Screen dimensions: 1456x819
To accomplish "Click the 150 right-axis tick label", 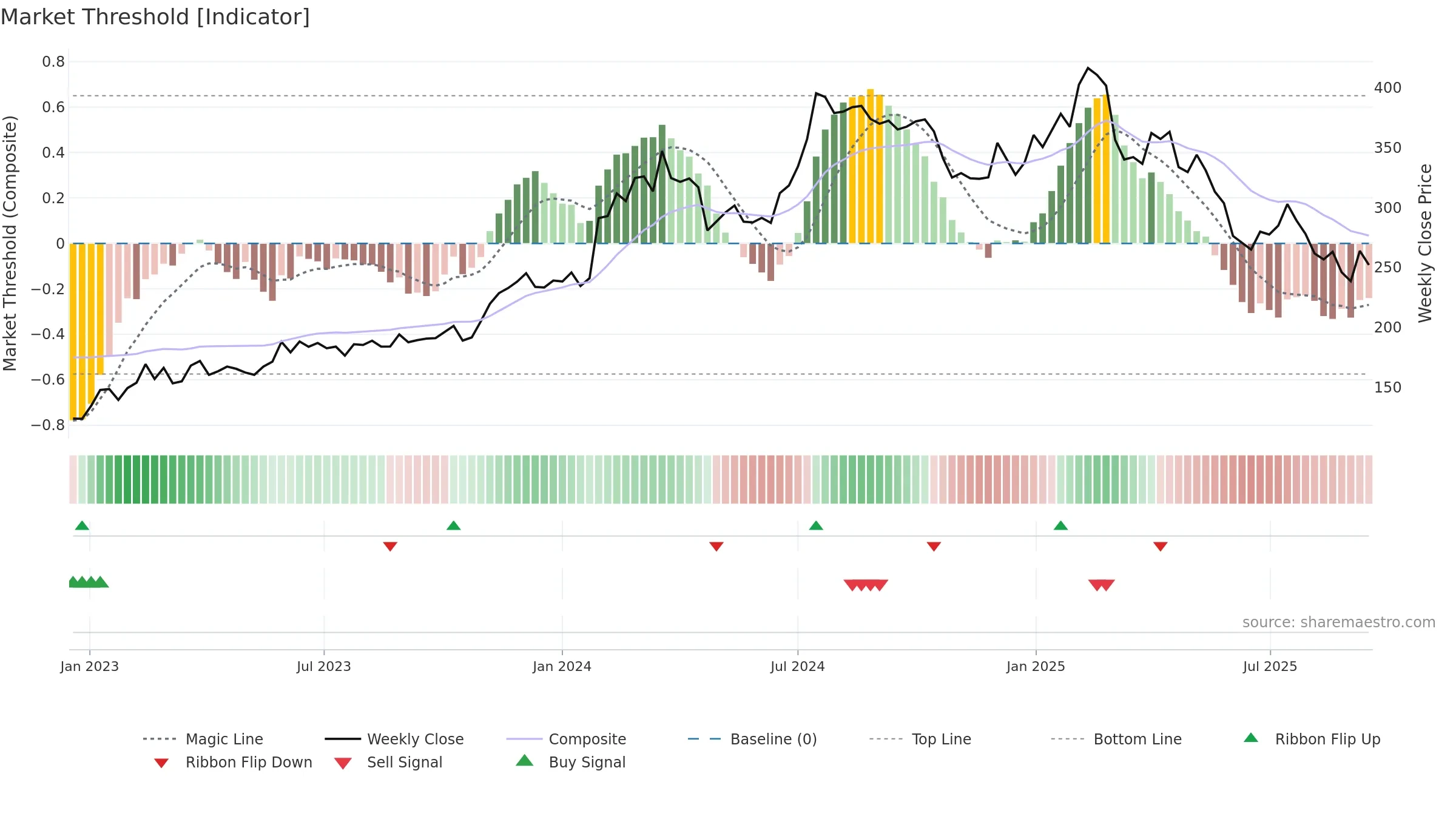I will [1387, 388].
